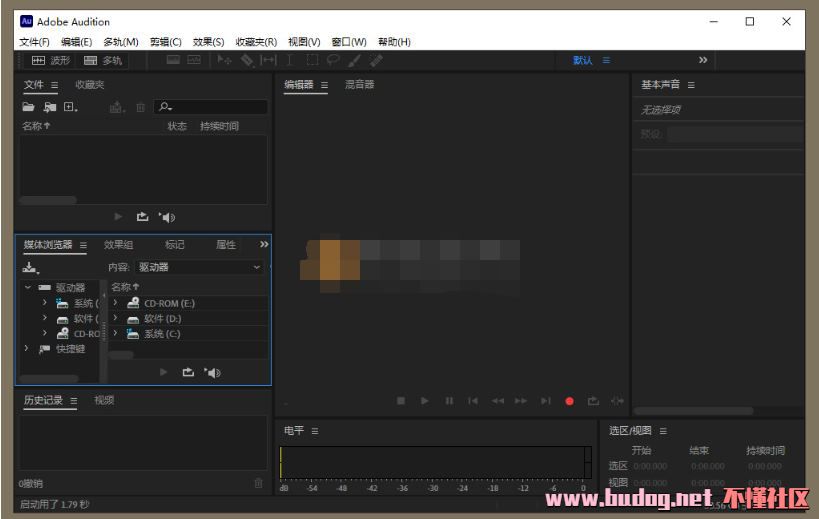
Task: Switch to the 混音器 tab
Action: point(359,85)
